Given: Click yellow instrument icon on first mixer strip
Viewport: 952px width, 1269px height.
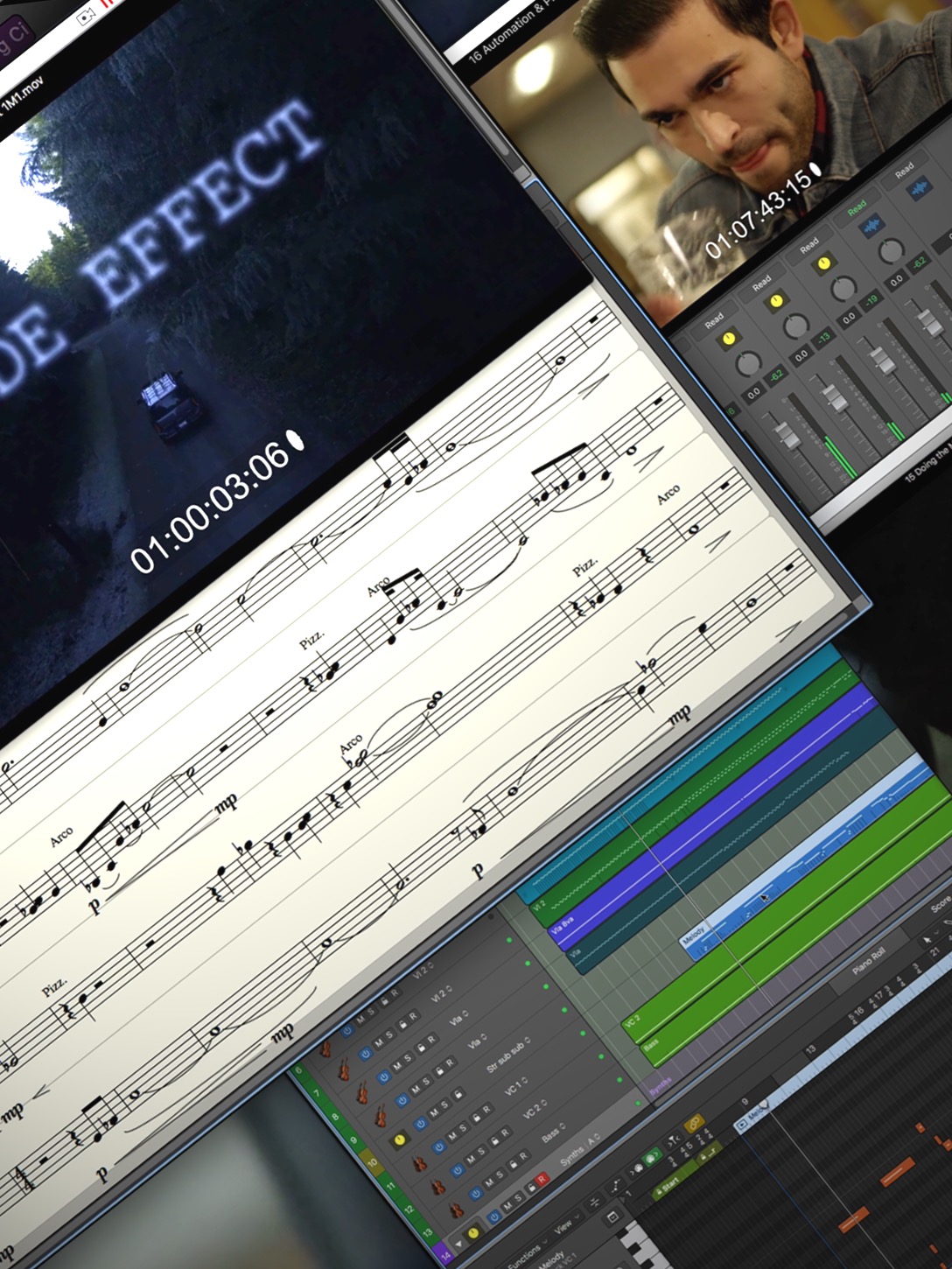Looking at the screenshot, I should coord(729,338).
